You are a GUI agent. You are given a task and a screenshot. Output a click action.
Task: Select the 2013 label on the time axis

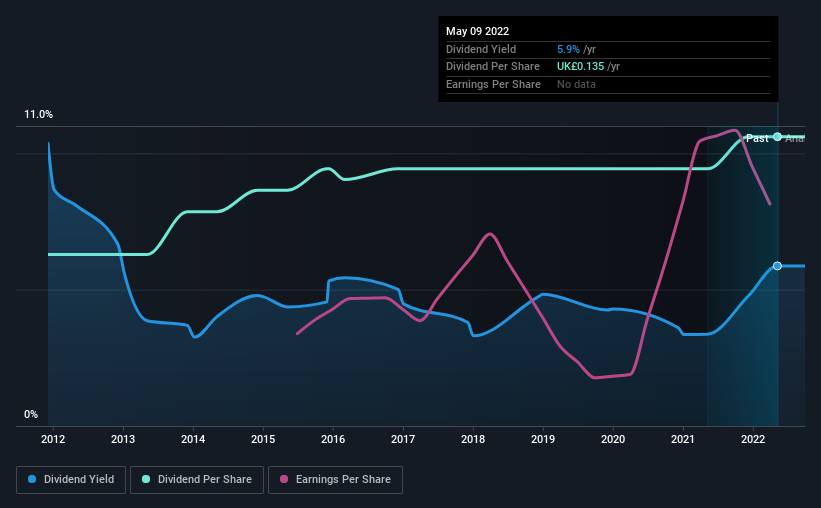pos(123,439)
